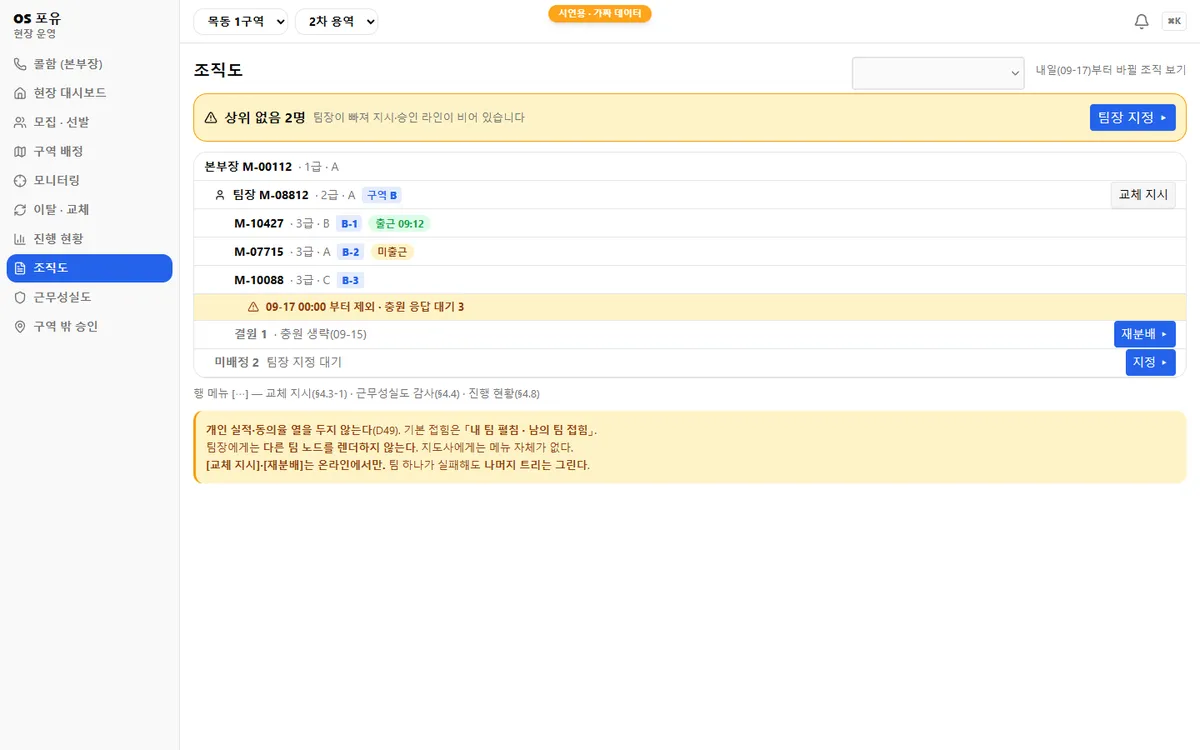Select member M-10427
This screenshot has height=750, width=1200.
coord(690,223)
